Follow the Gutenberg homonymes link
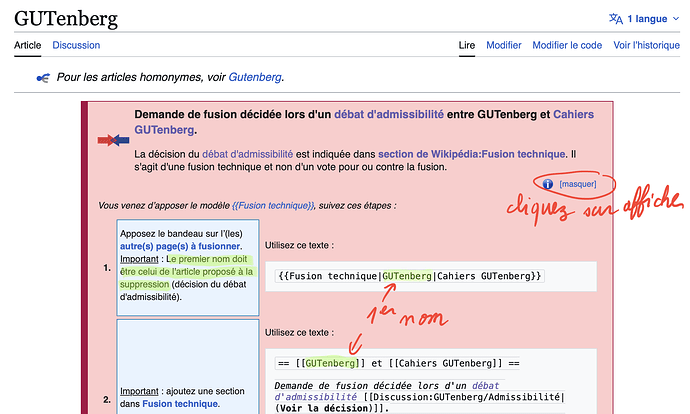Viewport: 690px width, 414px height. click(x=255, y=77)
